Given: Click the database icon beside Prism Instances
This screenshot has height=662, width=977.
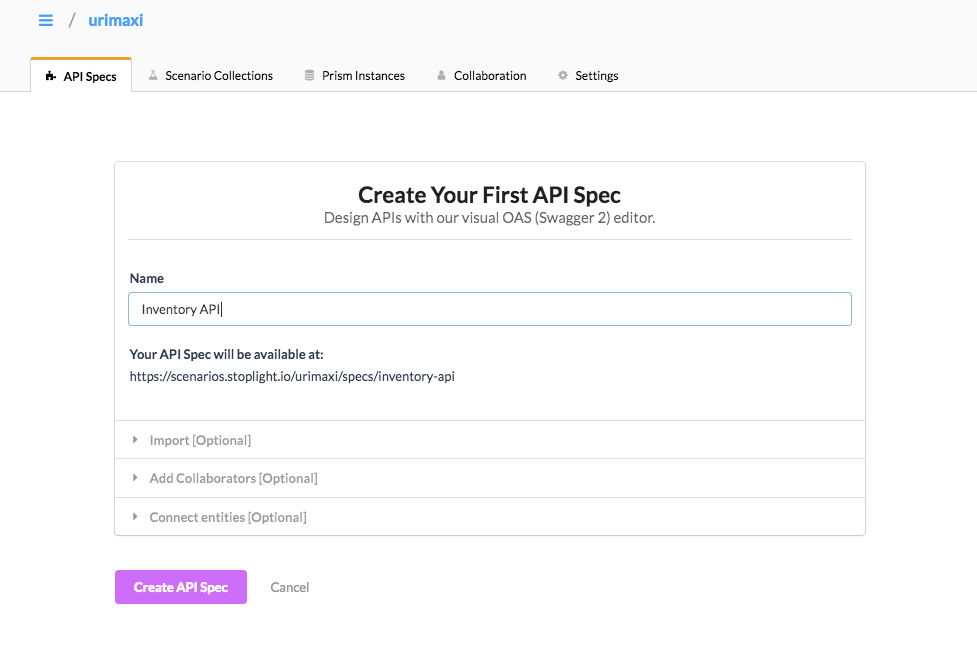Looking at the screenshot, I should tap(310, 75).
